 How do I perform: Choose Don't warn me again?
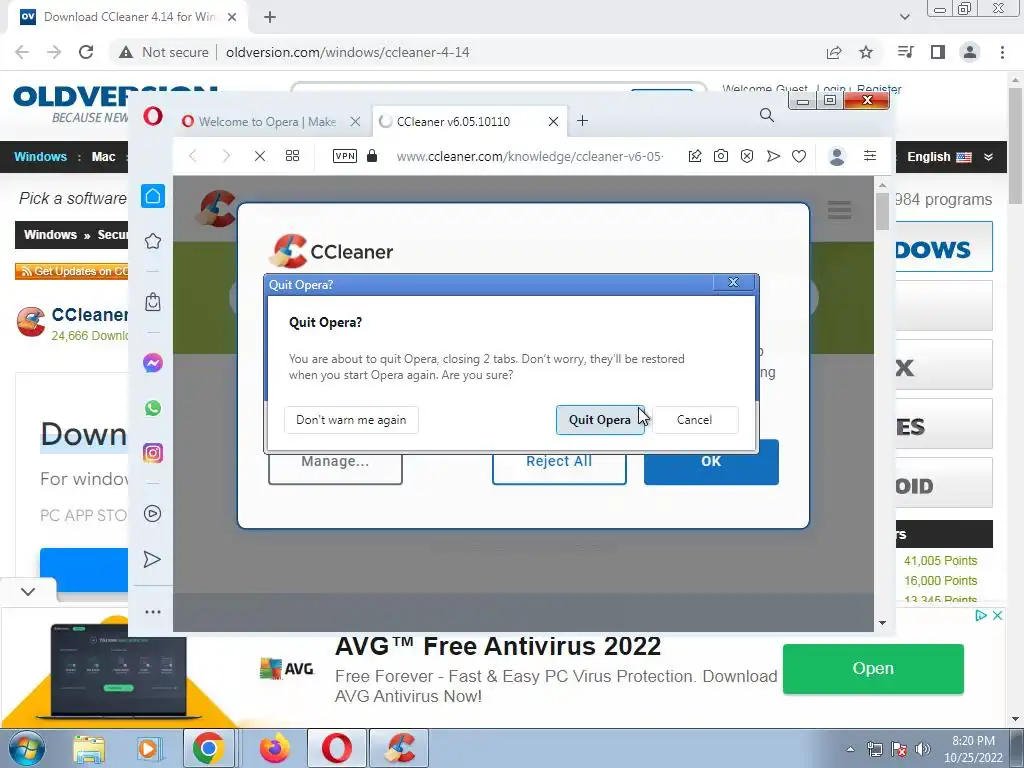click(351, 420)
